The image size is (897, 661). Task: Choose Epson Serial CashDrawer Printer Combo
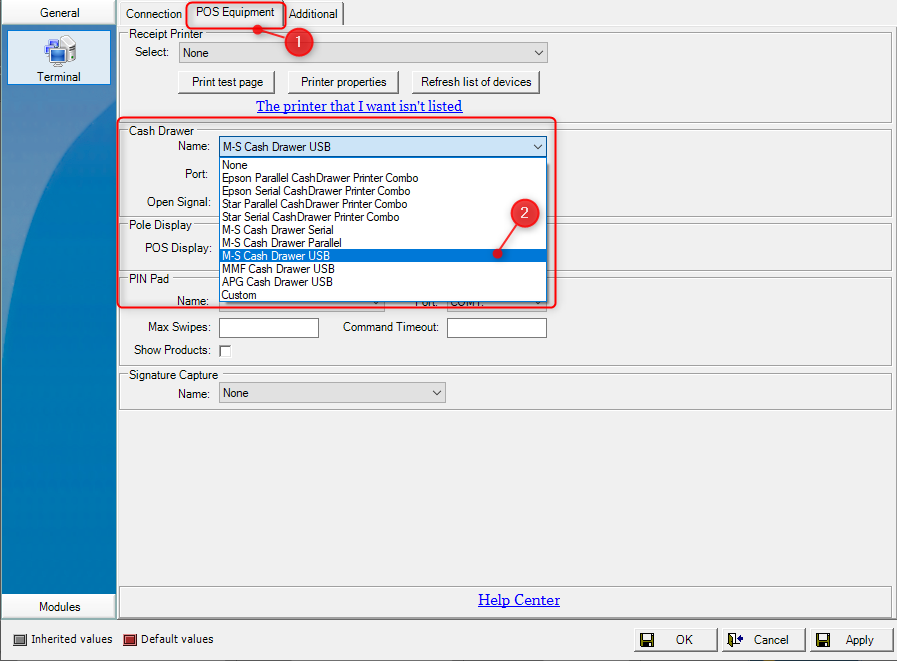pyautogui.click(x=383, y=191)
